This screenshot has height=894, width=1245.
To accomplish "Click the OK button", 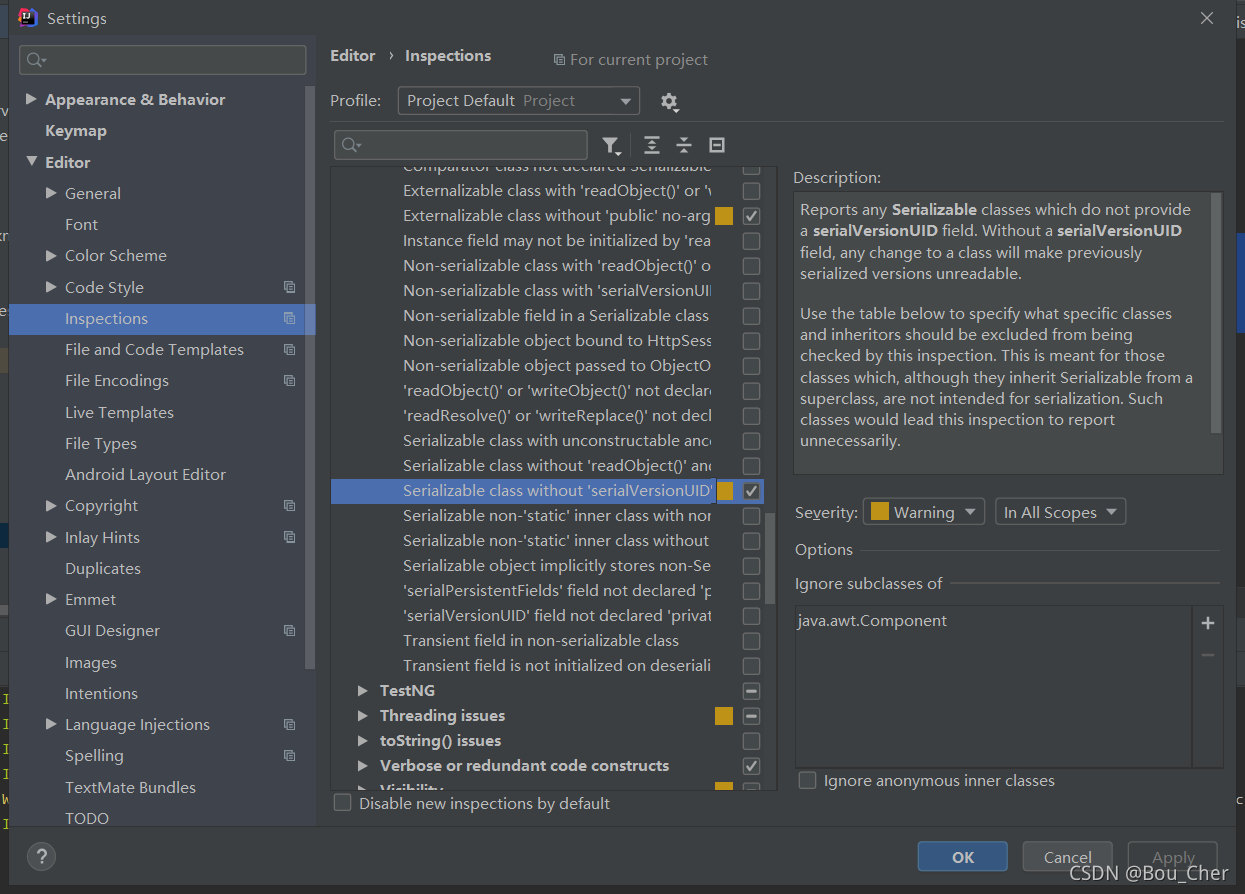I will pyautogui.click(x=963, y=857).
